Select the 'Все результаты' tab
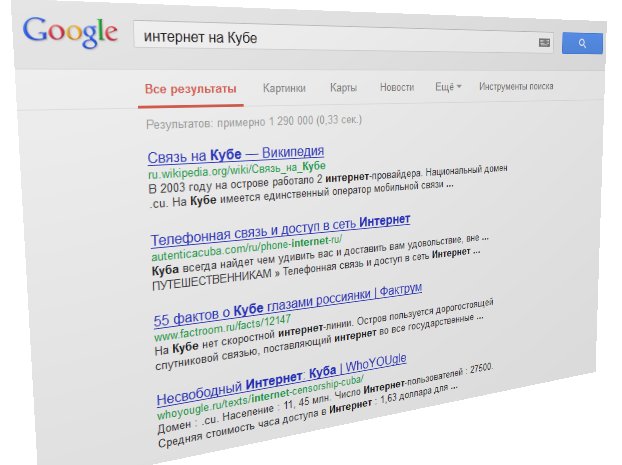622x465 pixels. pos(190,88)
